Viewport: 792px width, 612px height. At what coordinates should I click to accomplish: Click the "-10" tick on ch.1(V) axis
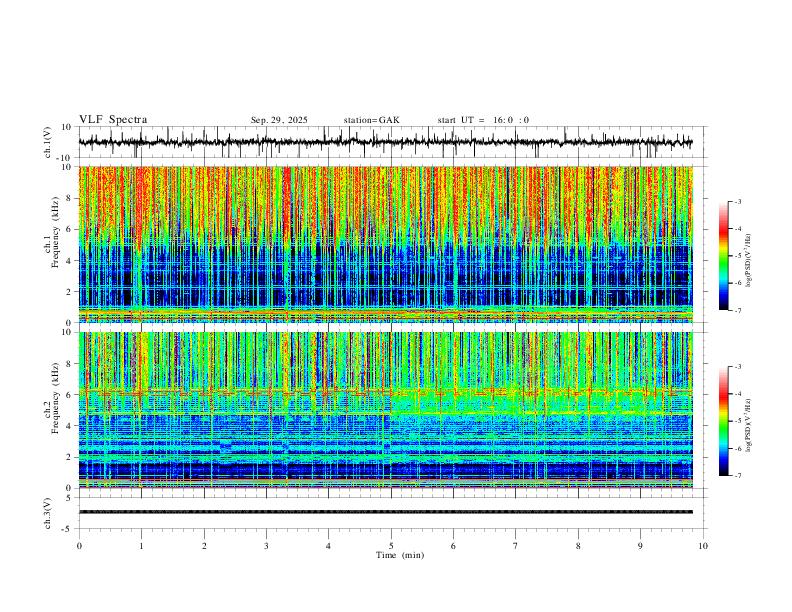(x=66, y=158)
